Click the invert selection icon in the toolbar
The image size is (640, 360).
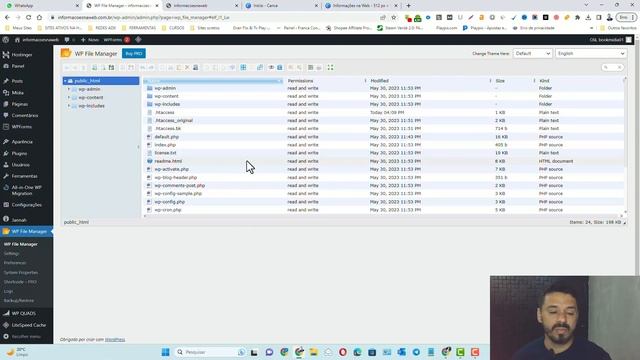[x=260, y=67]
